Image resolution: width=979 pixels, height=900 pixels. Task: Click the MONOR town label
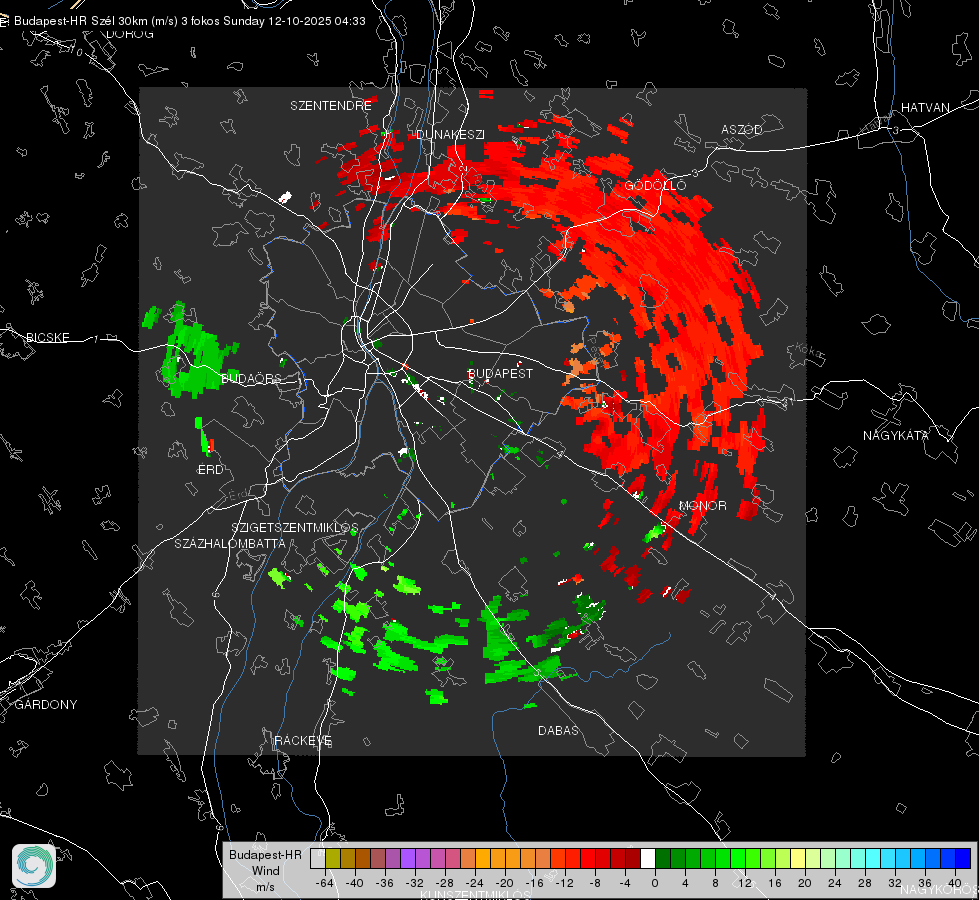click(702, 506)
